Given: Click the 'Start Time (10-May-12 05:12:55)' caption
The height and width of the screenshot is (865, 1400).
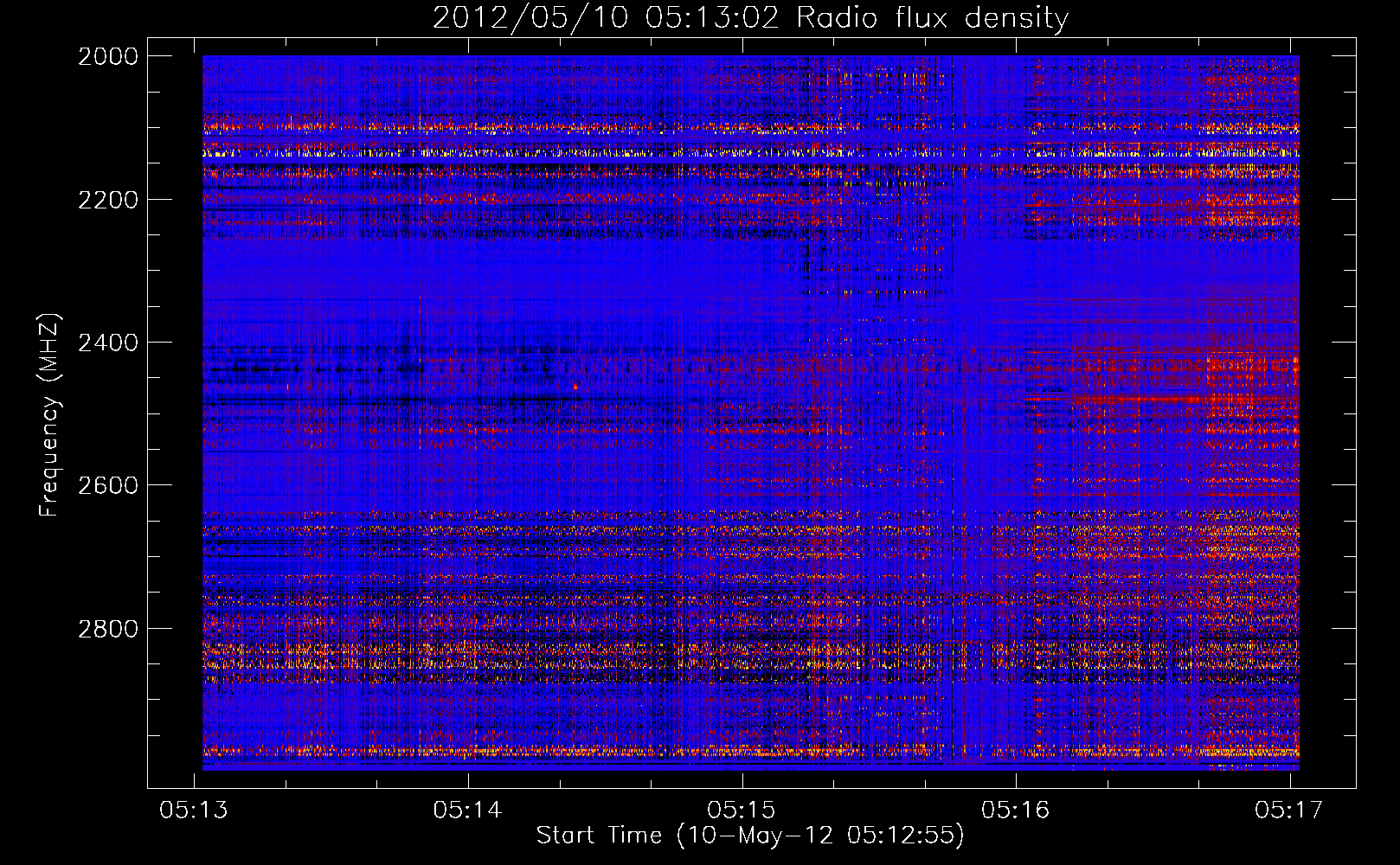Looking at the screenshot, I should [x=750, y=836].
